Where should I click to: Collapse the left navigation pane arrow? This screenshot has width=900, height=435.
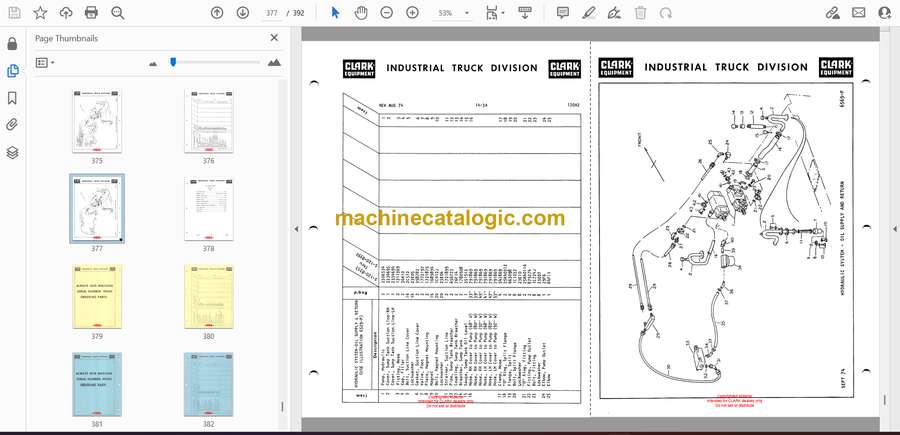click(297, 229)
